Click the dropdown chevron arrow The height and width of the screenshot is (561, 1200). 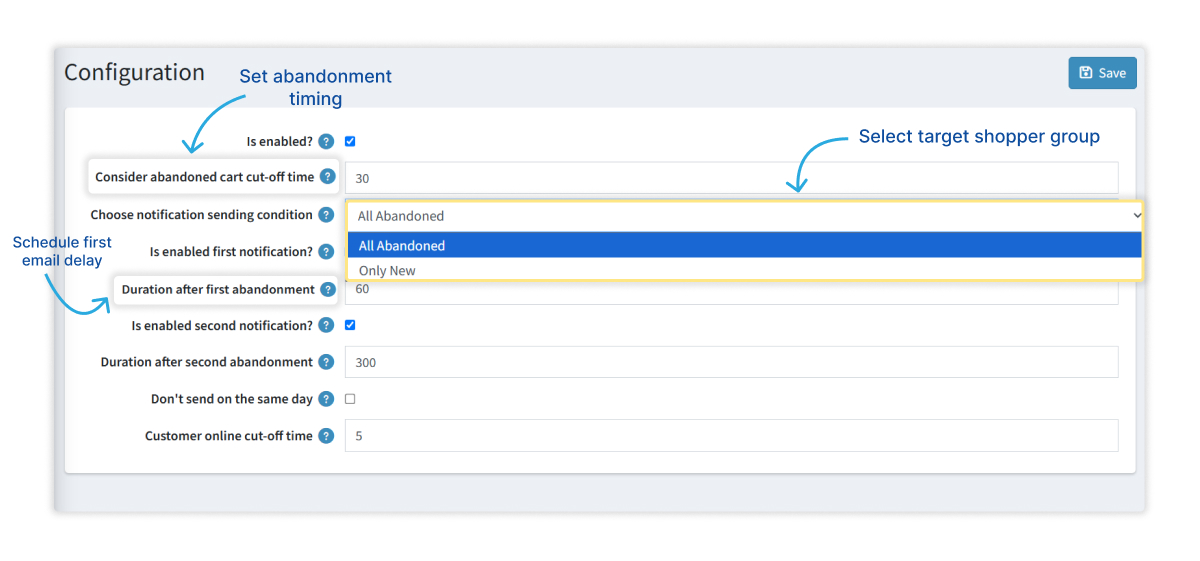tap(1136, 215)
